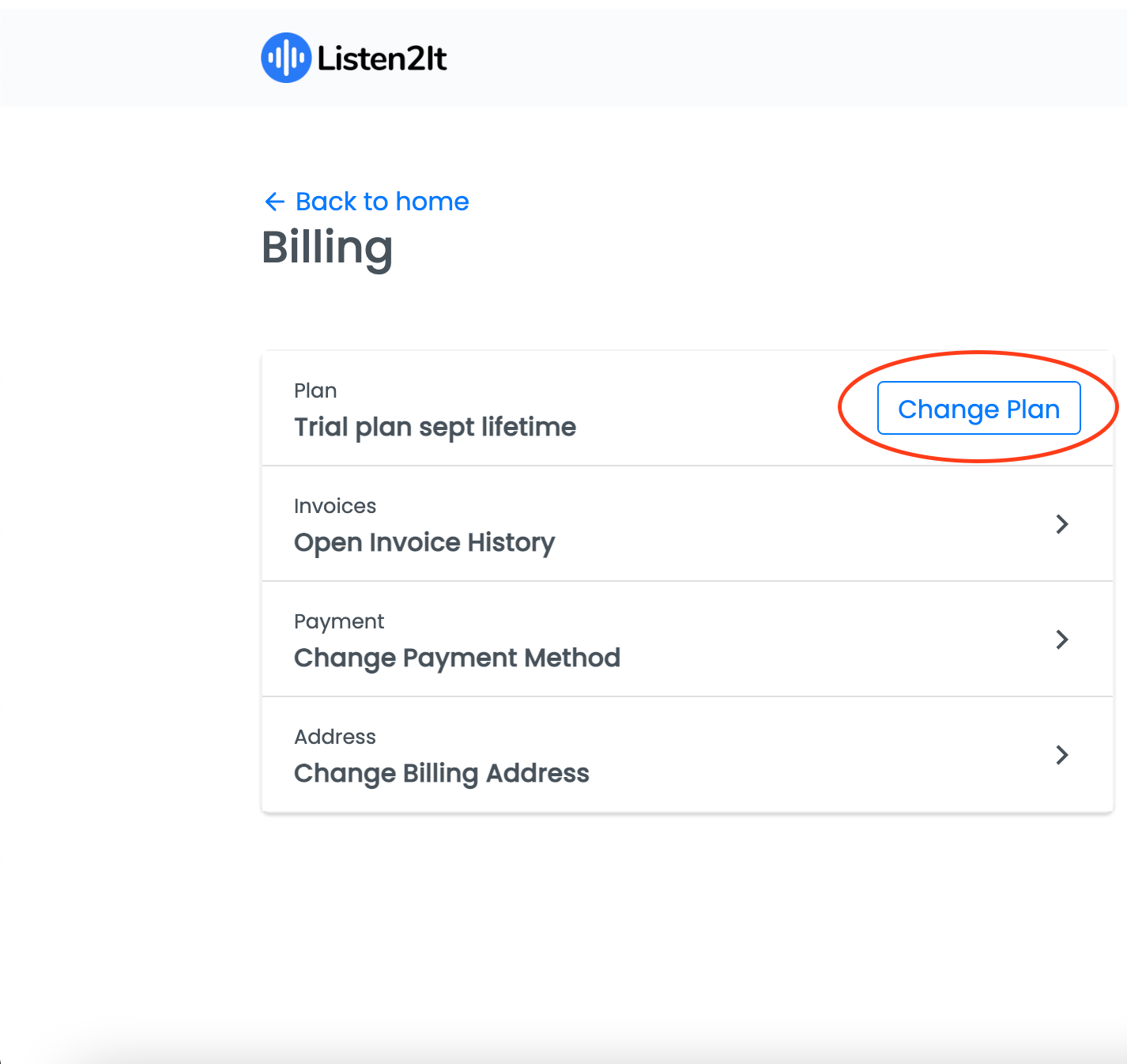Click the Listen2It wordmark text
The width and height of the screenshot is (1127, 1064).
click(x=383, y=58)
